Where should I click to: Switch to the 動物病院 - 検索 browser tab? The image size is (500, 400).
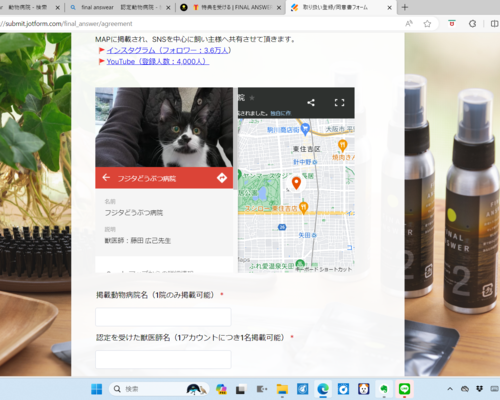click(x=28, y=7)
